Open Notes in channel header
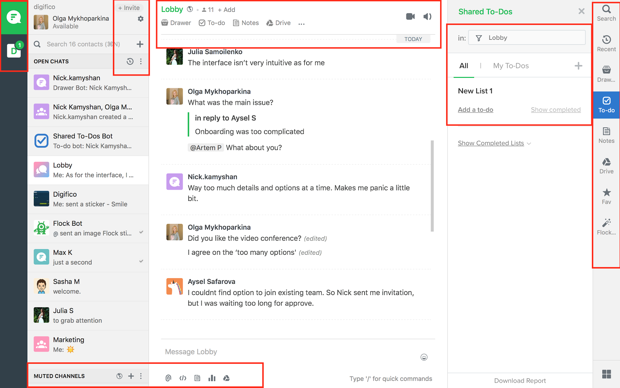 pos(246,23)
